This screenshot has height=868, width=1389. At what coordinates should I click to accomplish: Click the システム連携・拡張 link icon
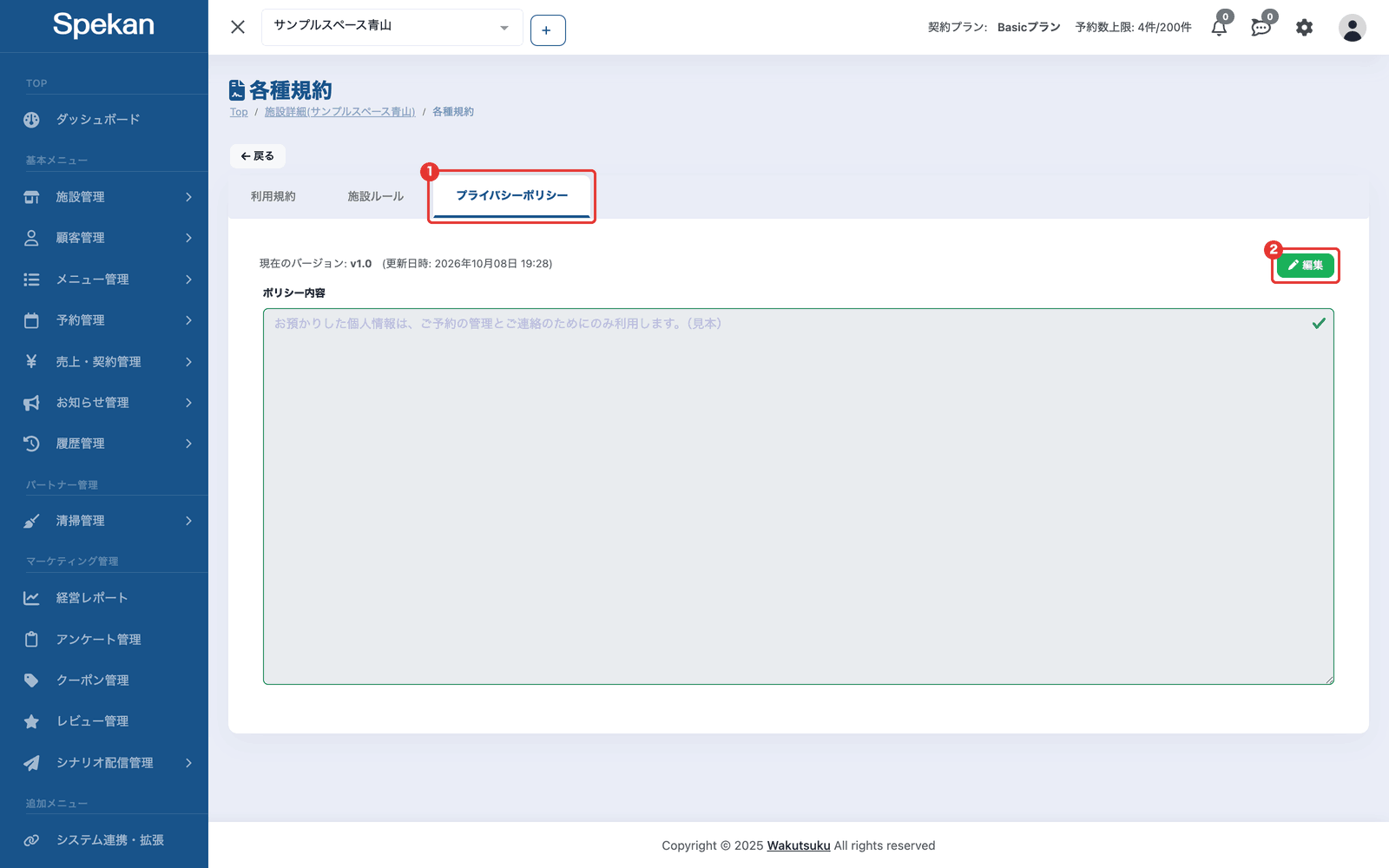pos(31,840)
